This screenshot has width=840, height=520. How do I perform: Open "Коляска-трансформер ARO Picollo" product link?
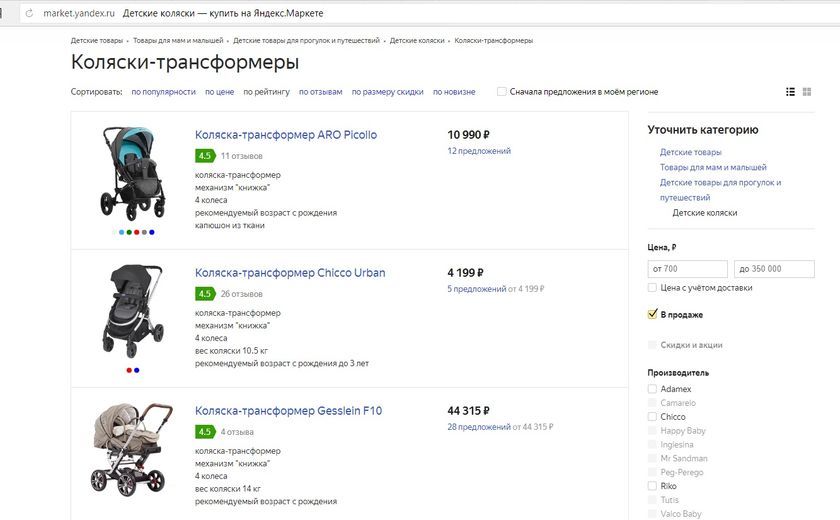tap(286, 135)
